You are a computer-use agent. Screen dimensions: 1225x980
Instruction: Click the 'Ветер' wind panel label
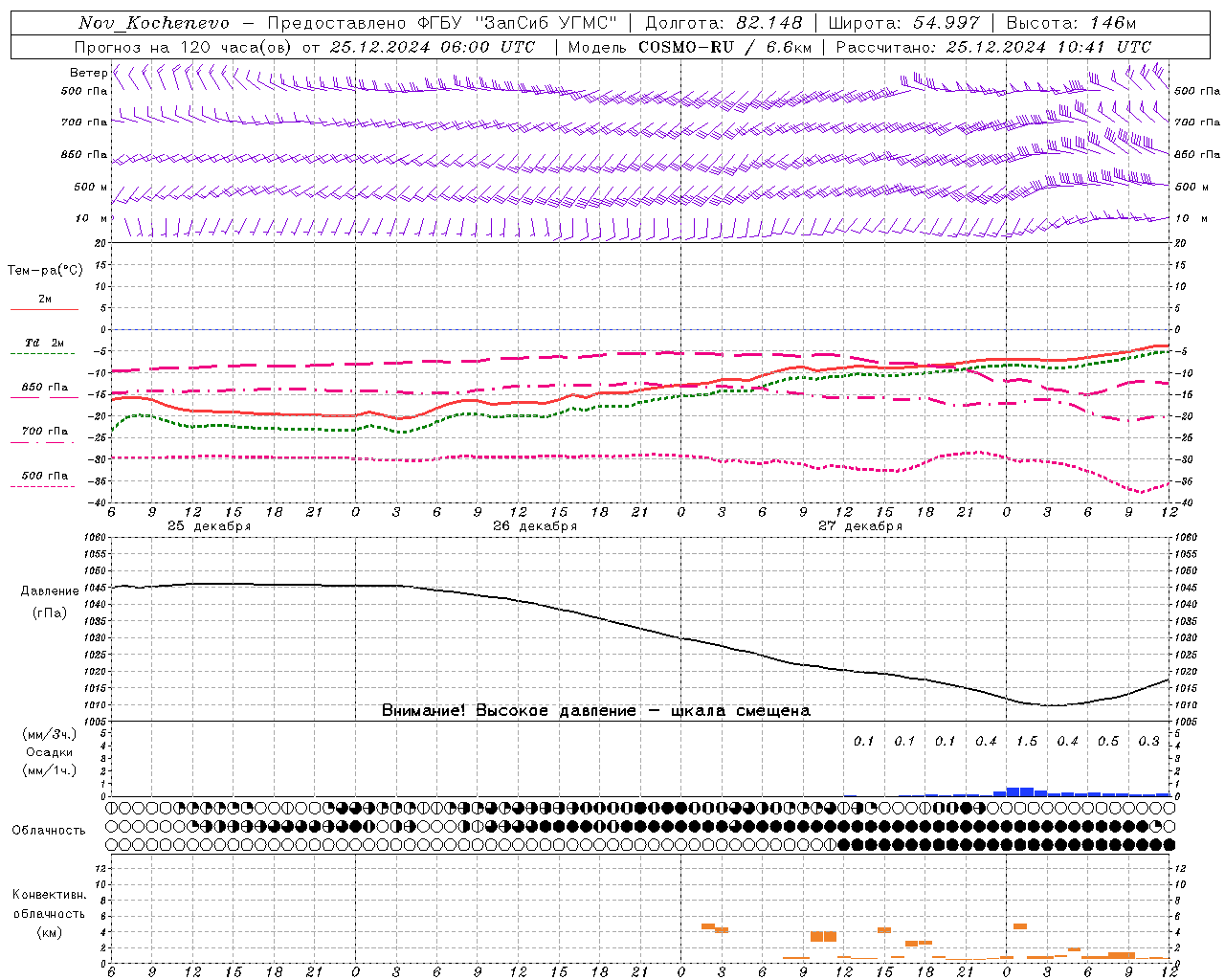click(x=88, y=73)
